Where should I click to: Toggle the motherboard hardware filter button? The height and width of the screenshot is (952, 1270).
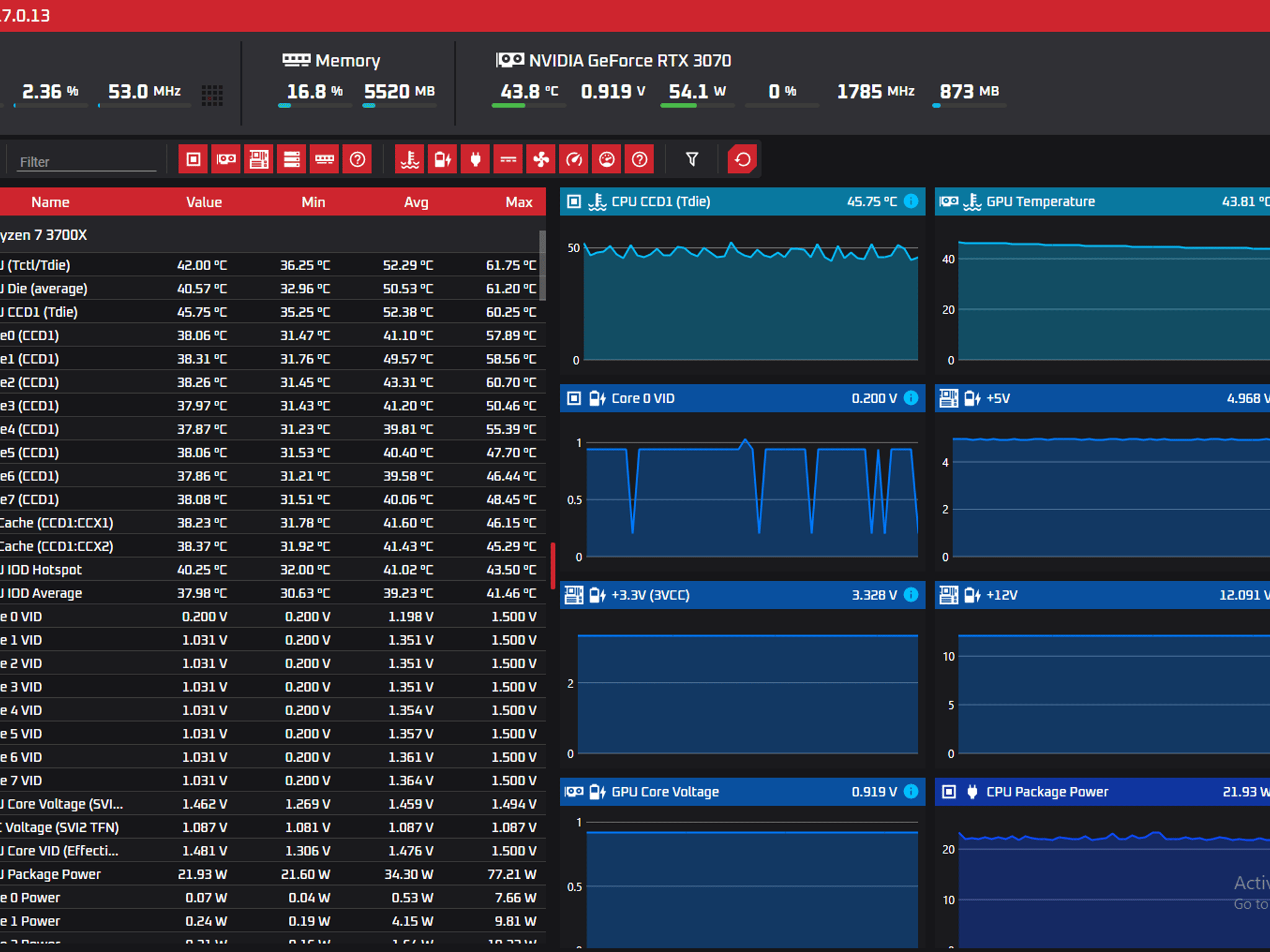(x=259, y=160)
